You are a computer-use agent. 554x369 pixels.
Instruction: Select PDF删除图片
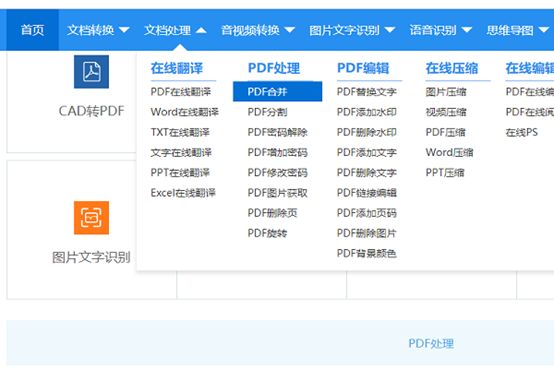pos(366,233)
